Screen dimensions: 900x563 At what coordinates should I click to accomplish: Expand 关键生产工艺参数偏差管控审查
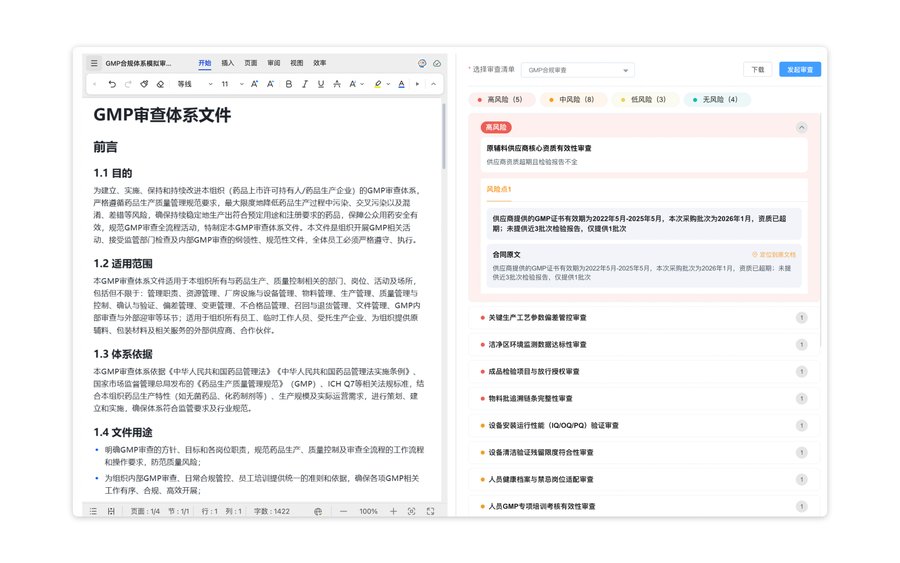pos(643,317)
